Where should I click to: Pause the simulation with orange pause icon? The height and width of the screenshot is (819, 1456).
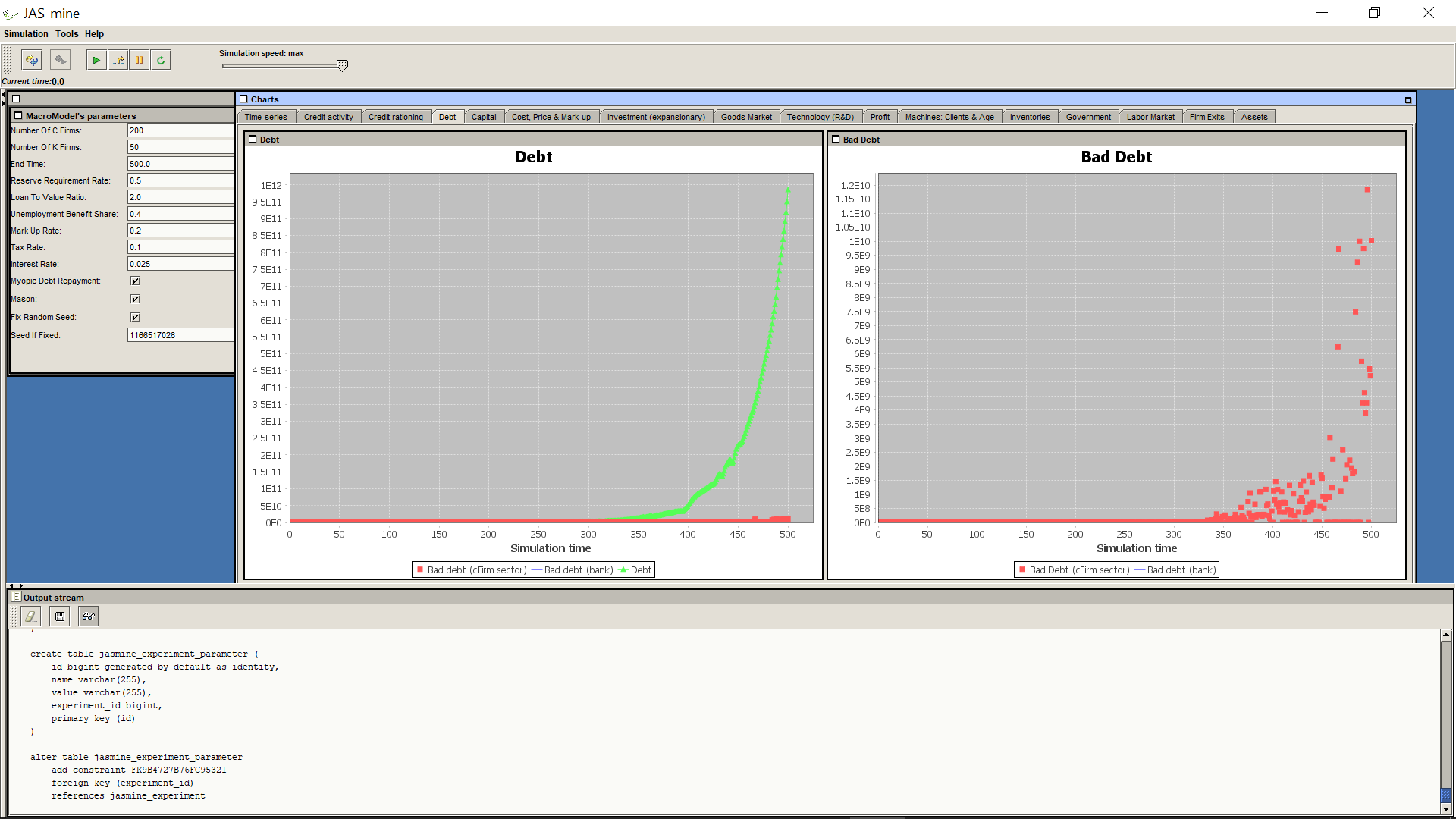click(x=140, y=60)
